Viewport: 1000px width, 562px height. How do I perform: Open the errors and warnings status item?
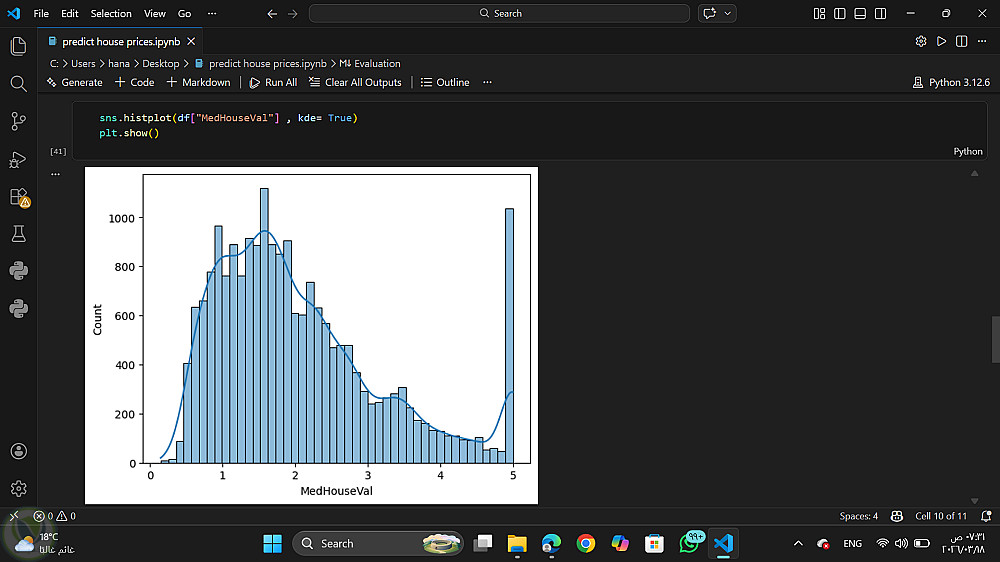click(x=54, y=516)
